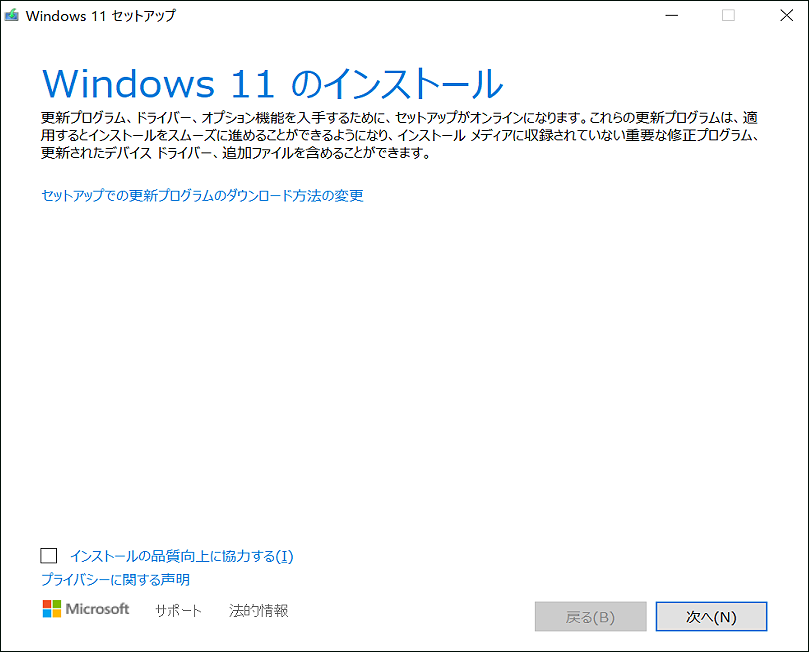Open セットアップでの更新プログラムのダウンロード方法の変更 link
The width and height of the screenshot is (809, 652).
pyautogui.click(x=202, y=195)
